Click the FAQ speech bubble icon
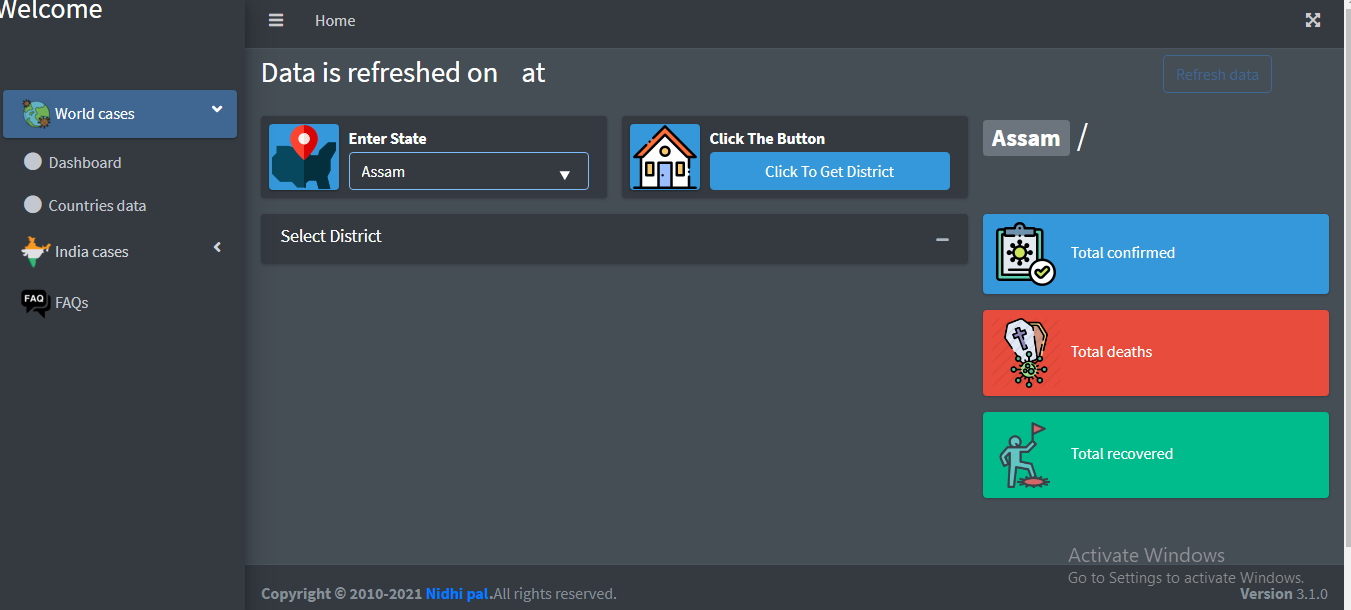Viewport: 1351px width, 610px height. (35, 302)
